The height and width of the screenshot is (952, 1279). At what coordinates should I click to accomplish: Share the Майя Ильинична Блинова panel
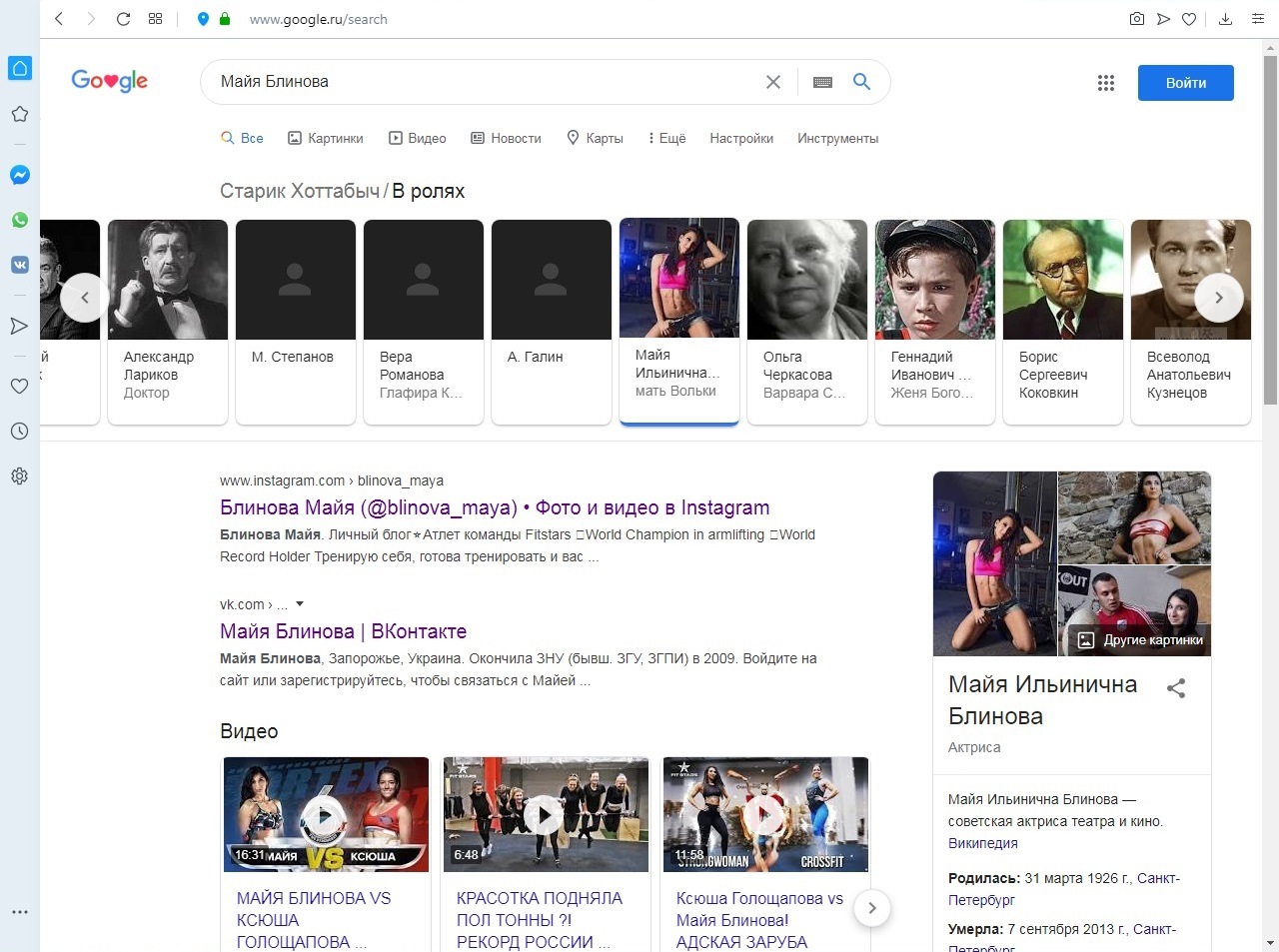1176,687
